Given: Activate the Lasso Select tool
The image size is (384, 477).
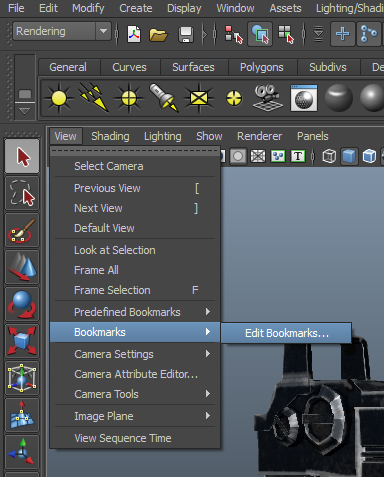Looking at the screenshot, I should (x=22, y=193).
